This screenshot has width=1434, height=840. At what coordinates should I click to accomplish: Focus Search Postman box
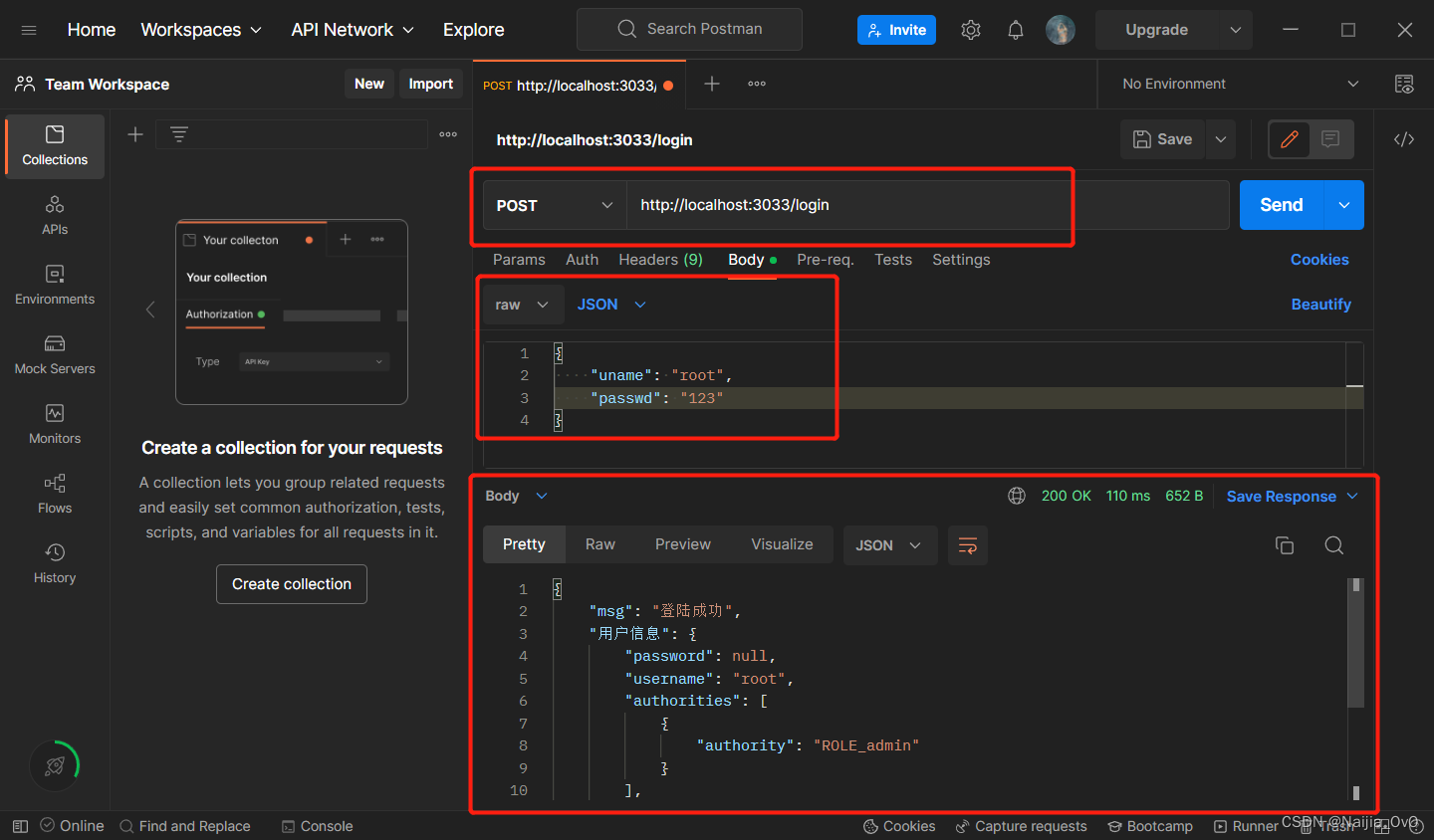(x=689, y=29)
